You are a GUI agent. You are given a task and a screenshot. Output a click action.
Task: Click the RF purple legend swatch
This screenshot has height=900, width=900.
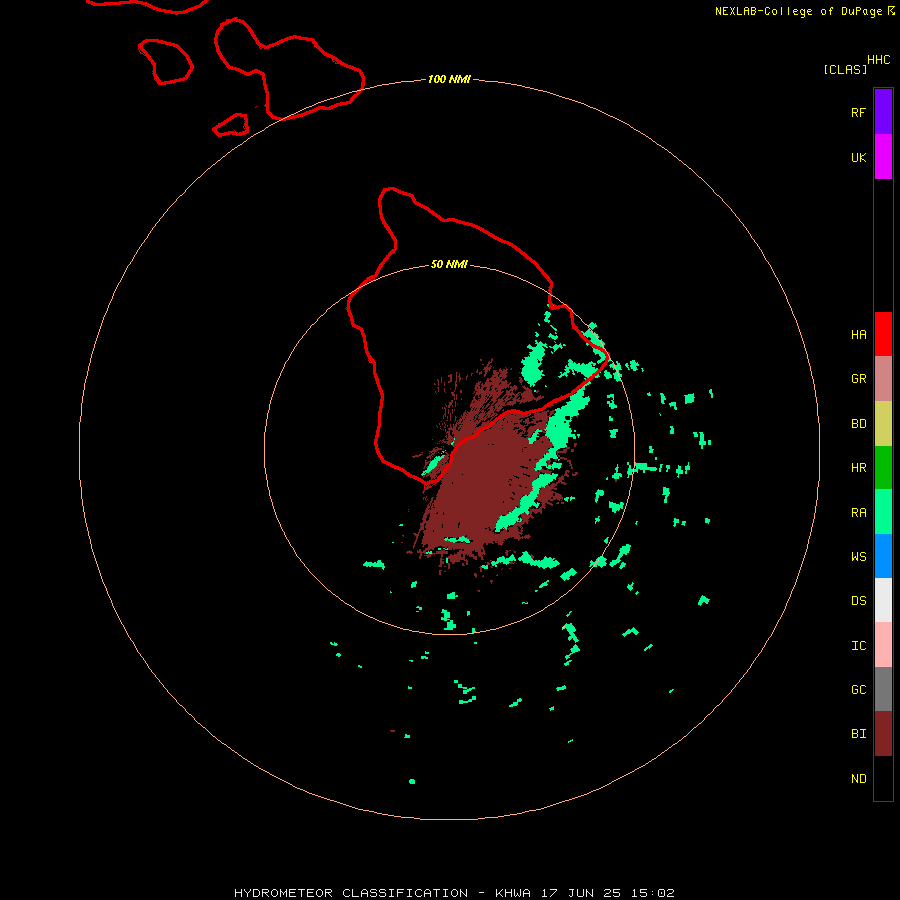883,112
